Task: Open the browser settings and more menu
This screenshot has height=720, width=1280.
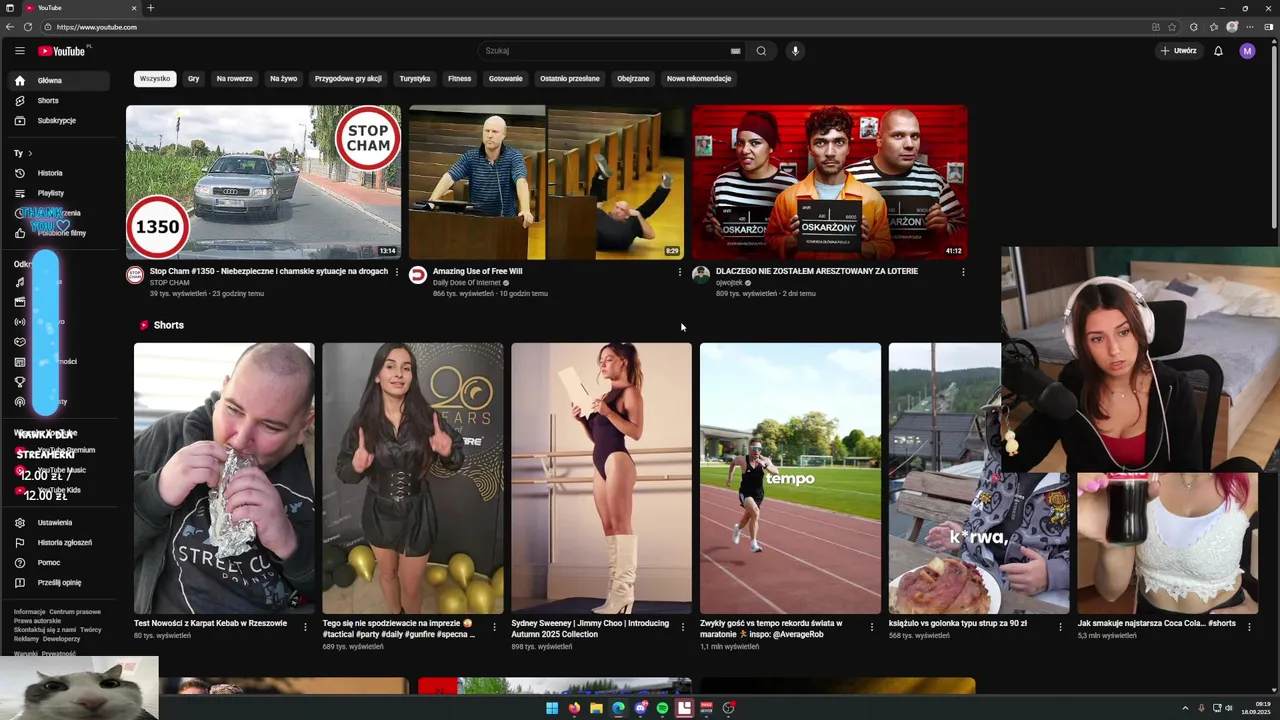Action: pos(1250,27)
